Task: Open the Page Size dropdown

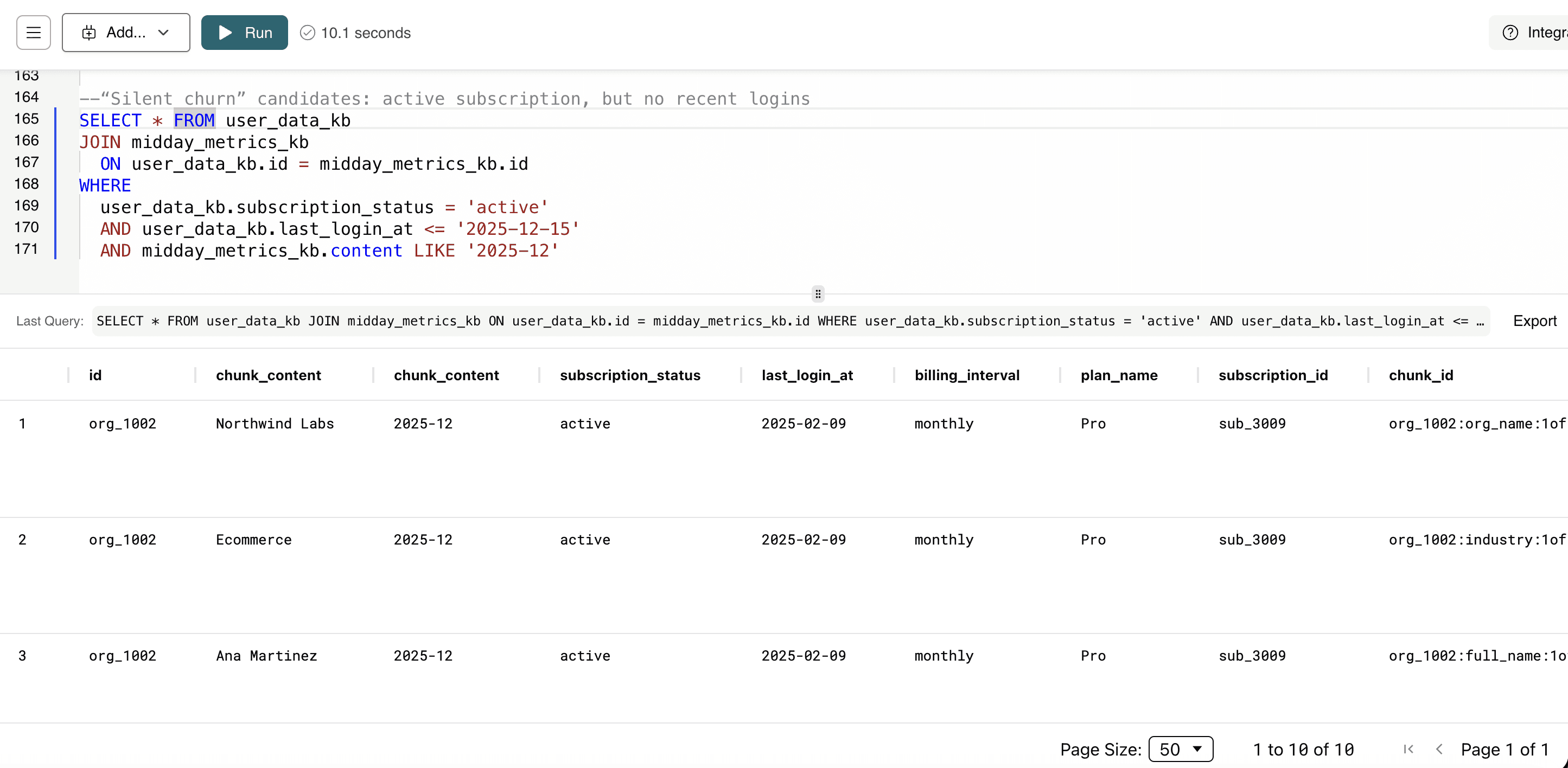Action: [1180, 748]
